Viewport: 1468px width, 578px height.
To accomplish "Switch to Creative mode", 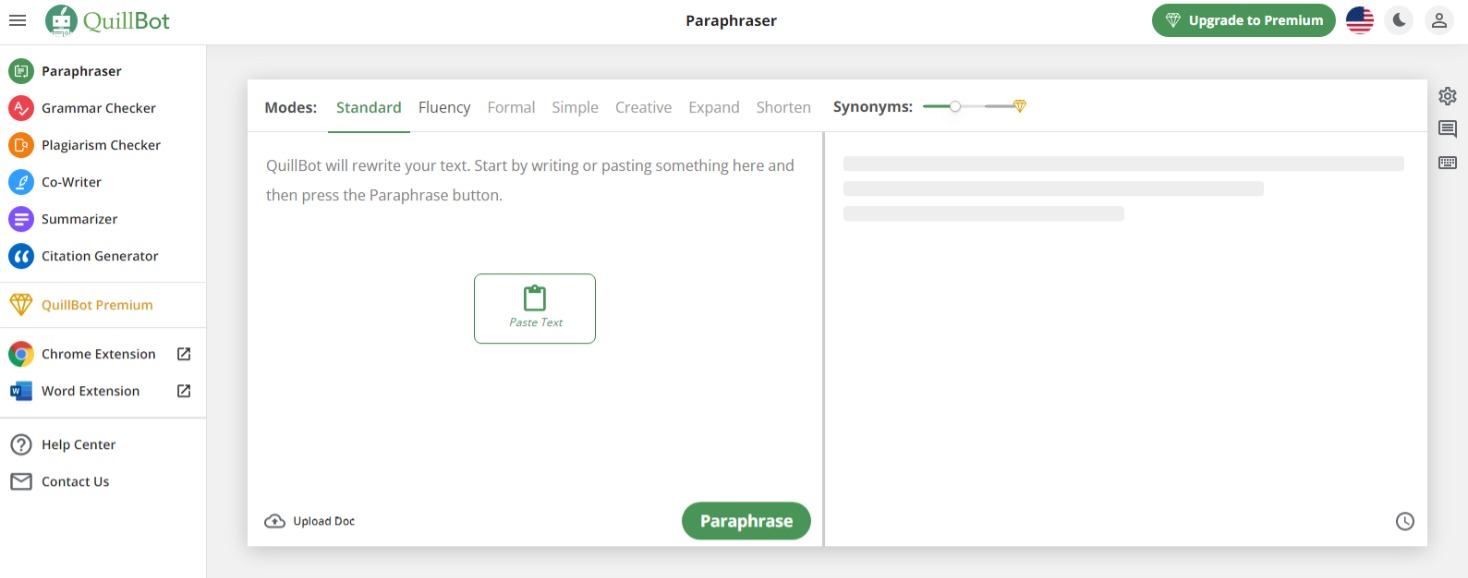I will 643,107.
